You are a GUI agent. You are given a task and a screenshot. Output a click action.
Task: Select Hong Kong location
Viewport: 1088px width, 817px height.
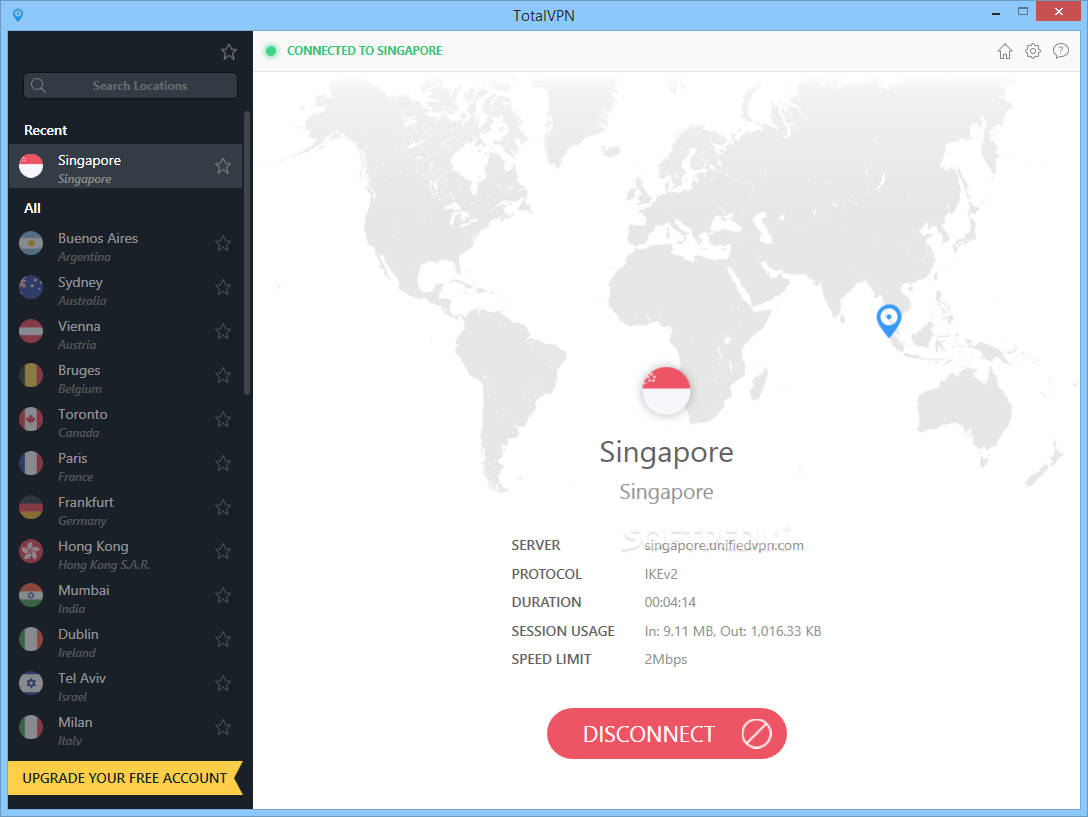click(x=126, y=555)
